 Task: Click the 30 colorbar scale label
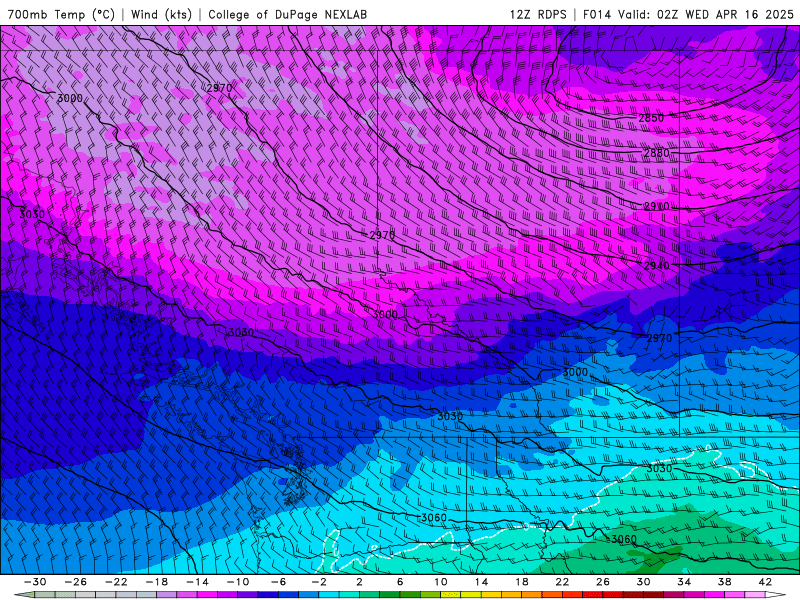tap(643, 582)
